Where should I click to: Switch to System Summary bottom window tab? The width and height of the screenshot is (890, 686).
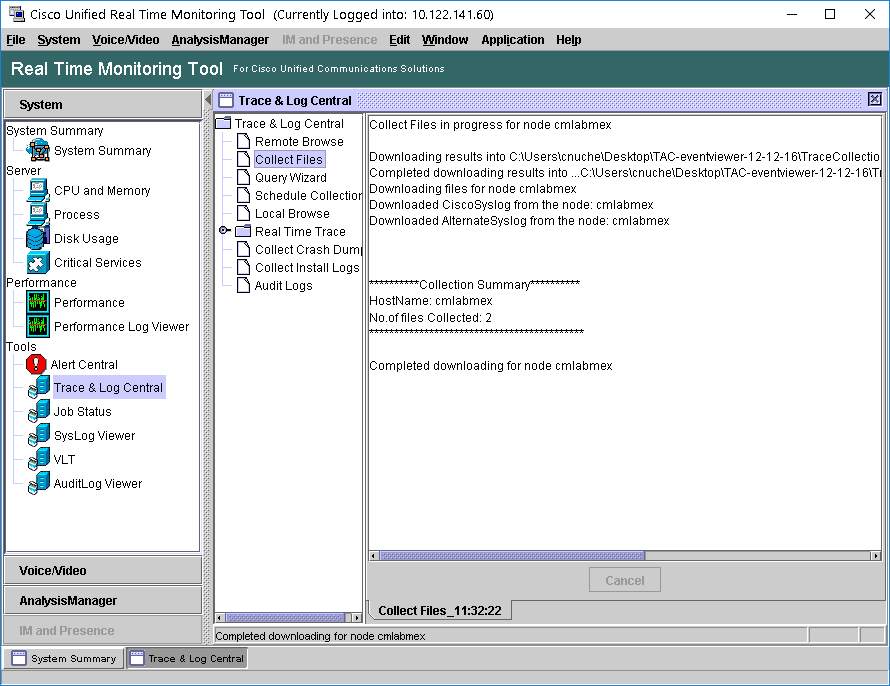[64, 658]
